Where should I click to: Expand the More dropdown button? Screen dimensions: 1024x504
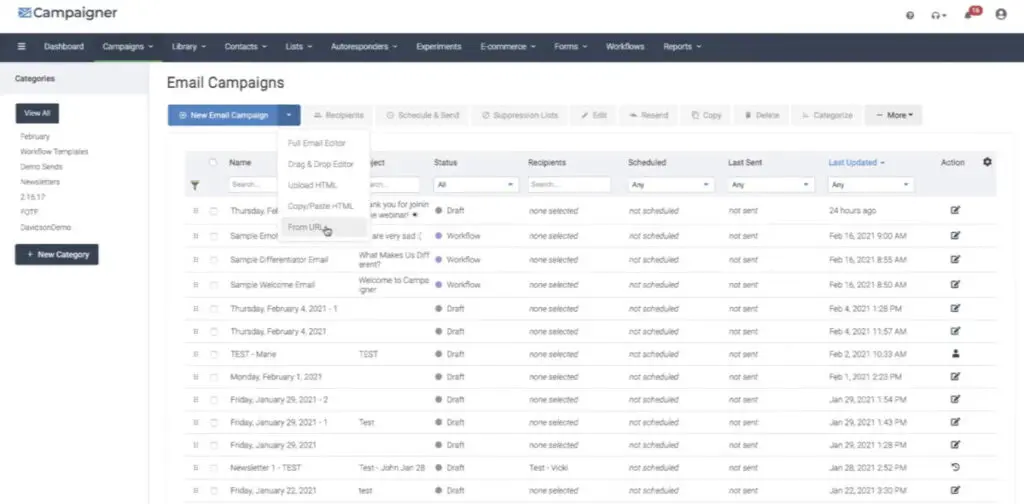tap(893, 115)
